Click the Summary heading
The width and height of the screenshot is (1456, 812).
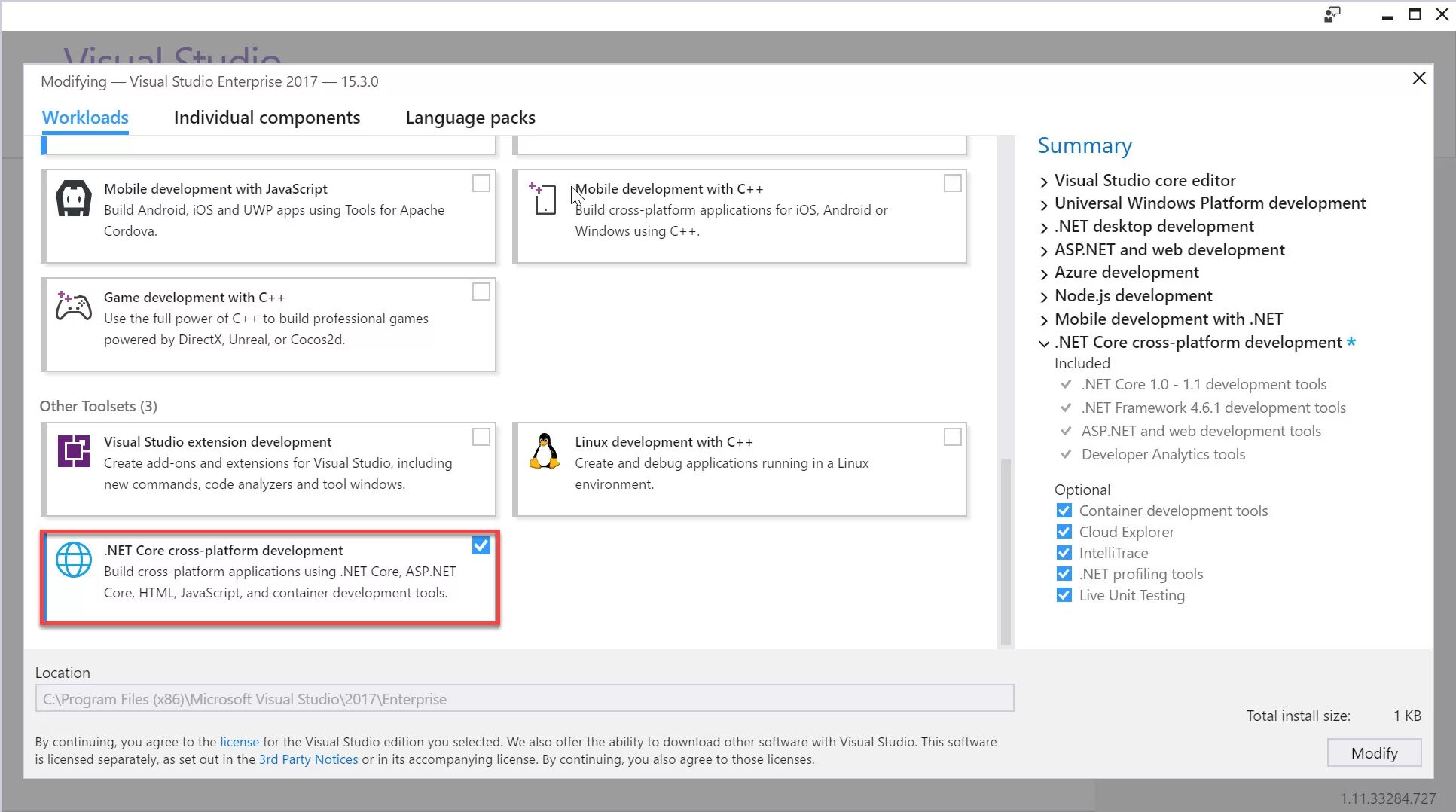pos(1085,145)
